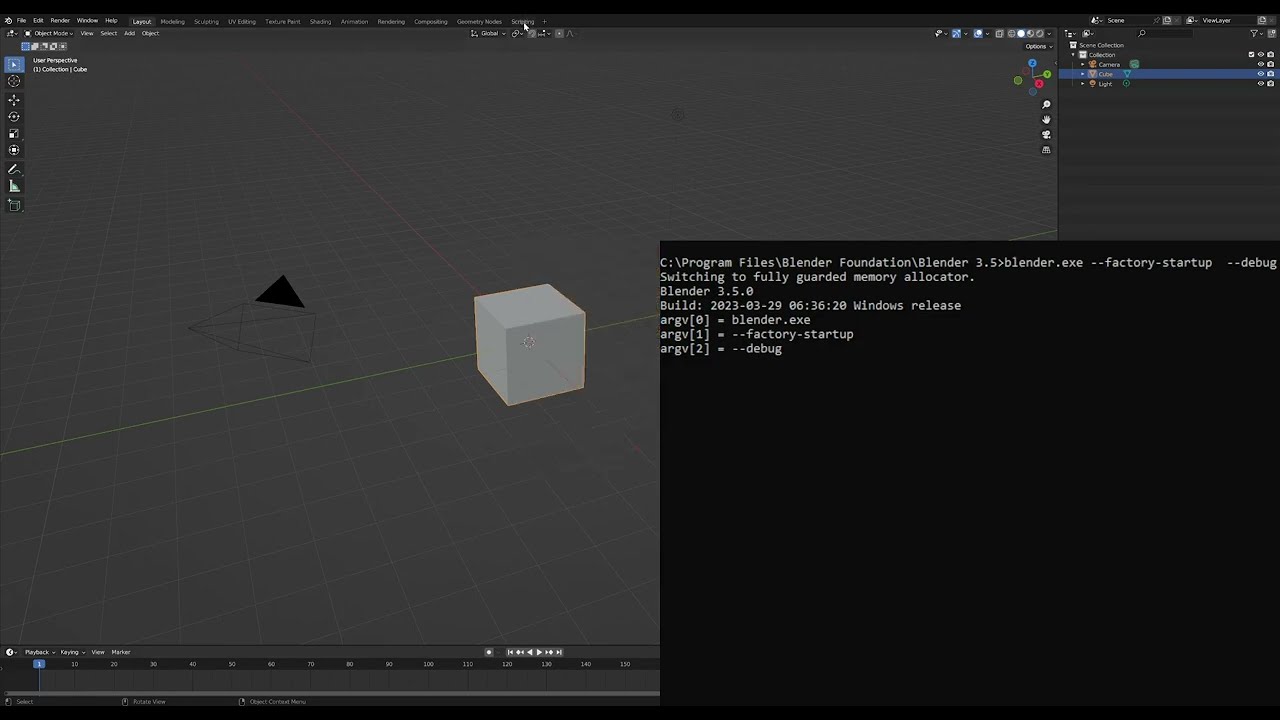The image size is (1280, 720).
Task: Hide Light in viewport via eye icon
Action: pos(1261,84)
